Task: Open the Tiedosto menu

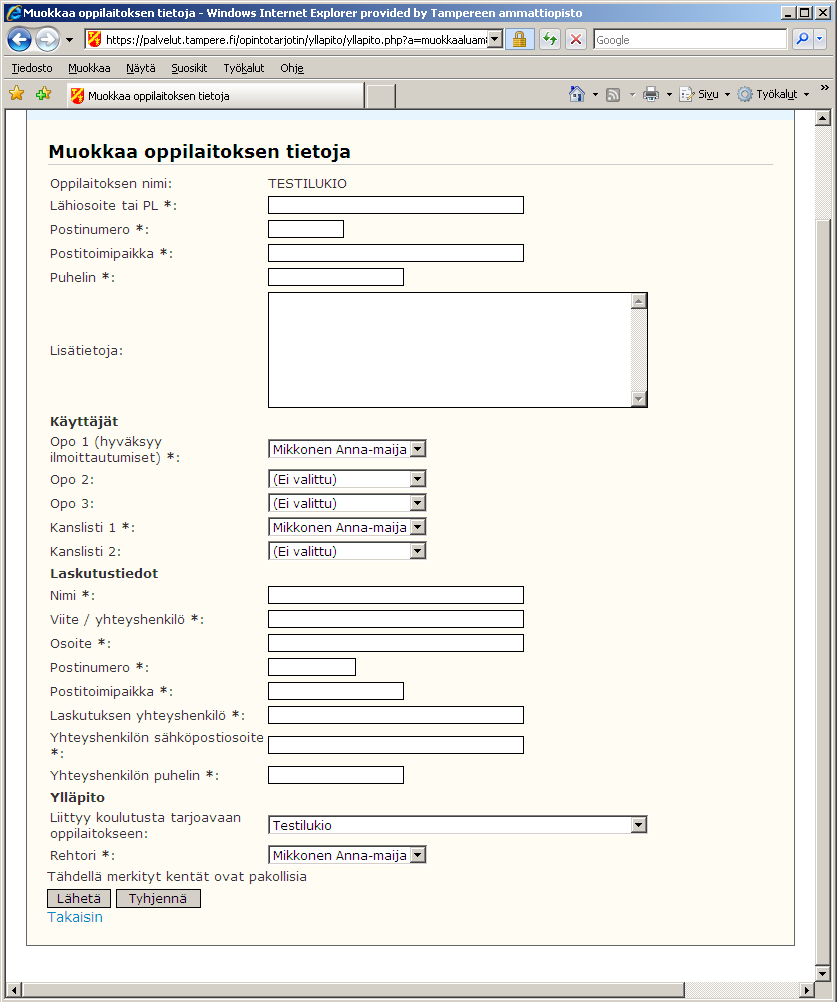Action: 32,68
